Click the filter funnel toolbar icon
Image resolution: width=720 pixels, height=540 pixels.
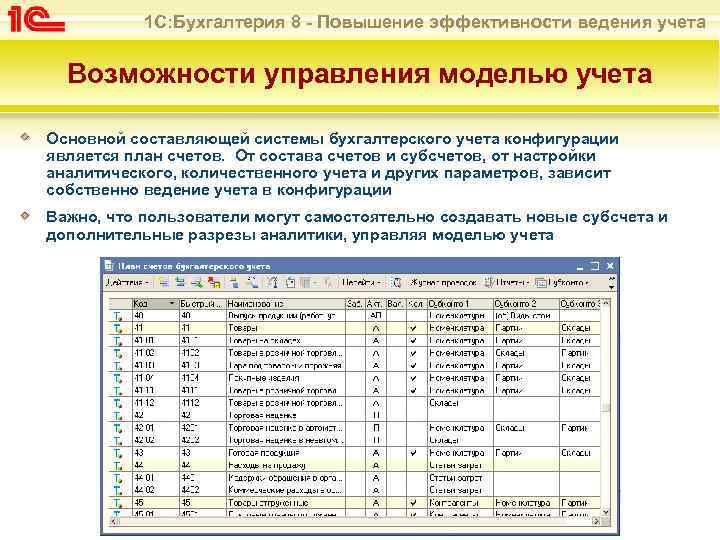tap(273, 282)
